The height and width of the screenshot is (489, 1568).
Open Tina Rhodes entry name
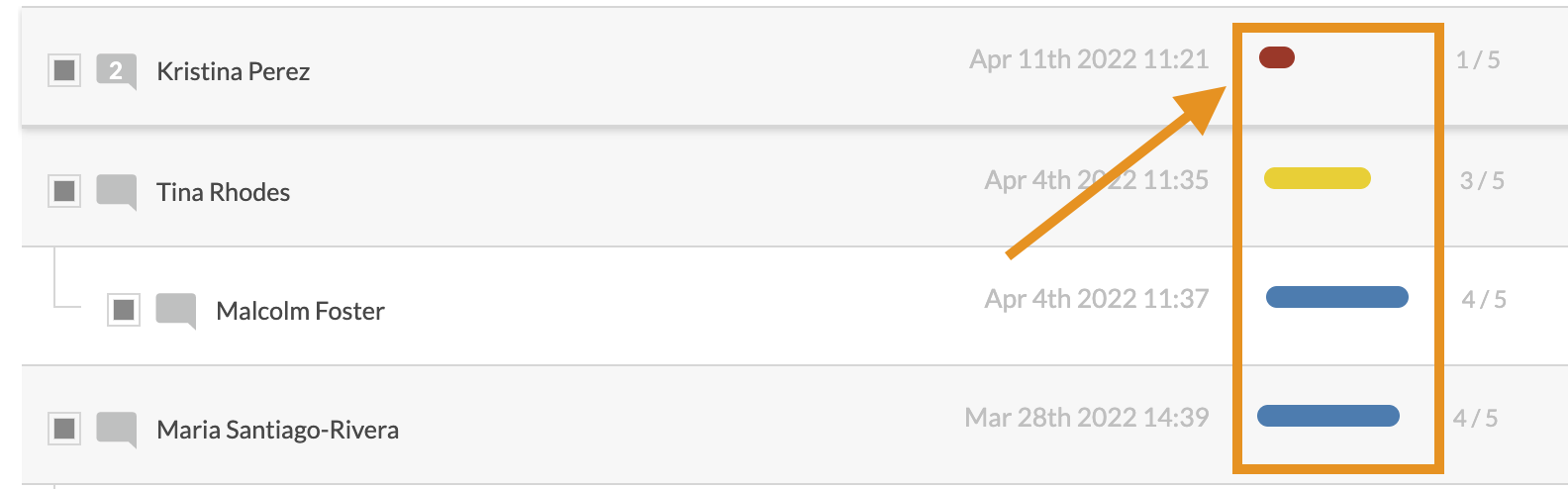(224, 192)
